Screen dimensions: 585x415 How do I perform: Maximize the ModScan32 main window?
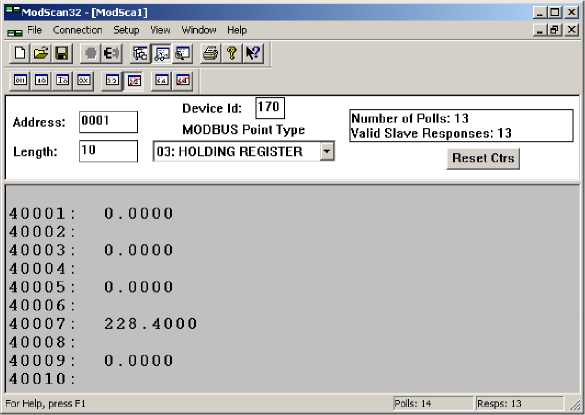click(x=555, y=12)
